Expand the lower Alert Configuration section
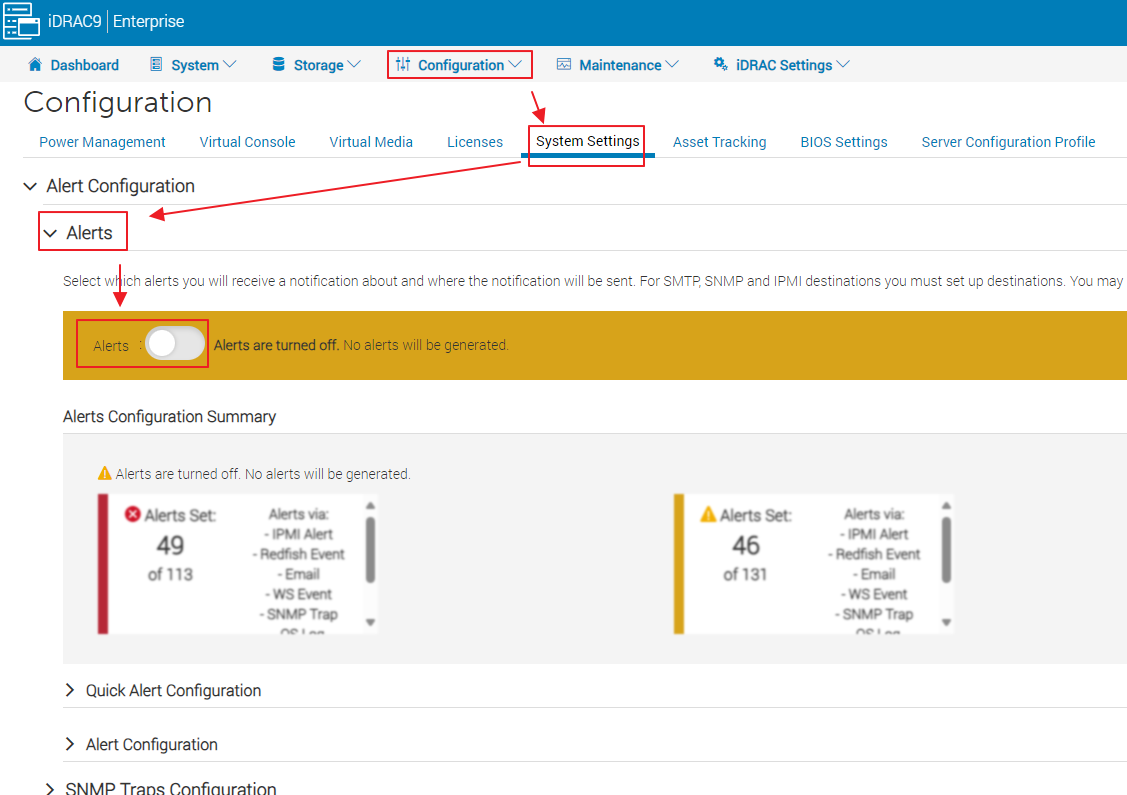This screenshot has height=795, width=1127. pos(70,744)
